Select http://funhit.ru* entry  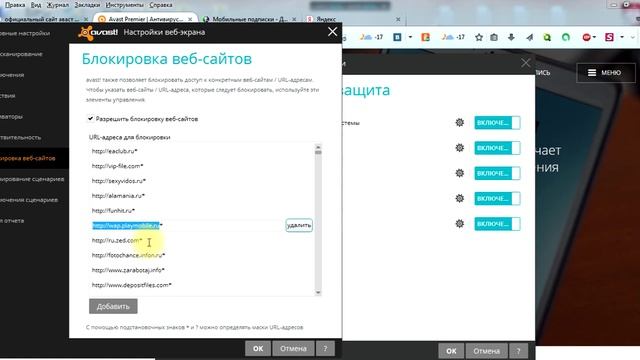pos(113,211)
